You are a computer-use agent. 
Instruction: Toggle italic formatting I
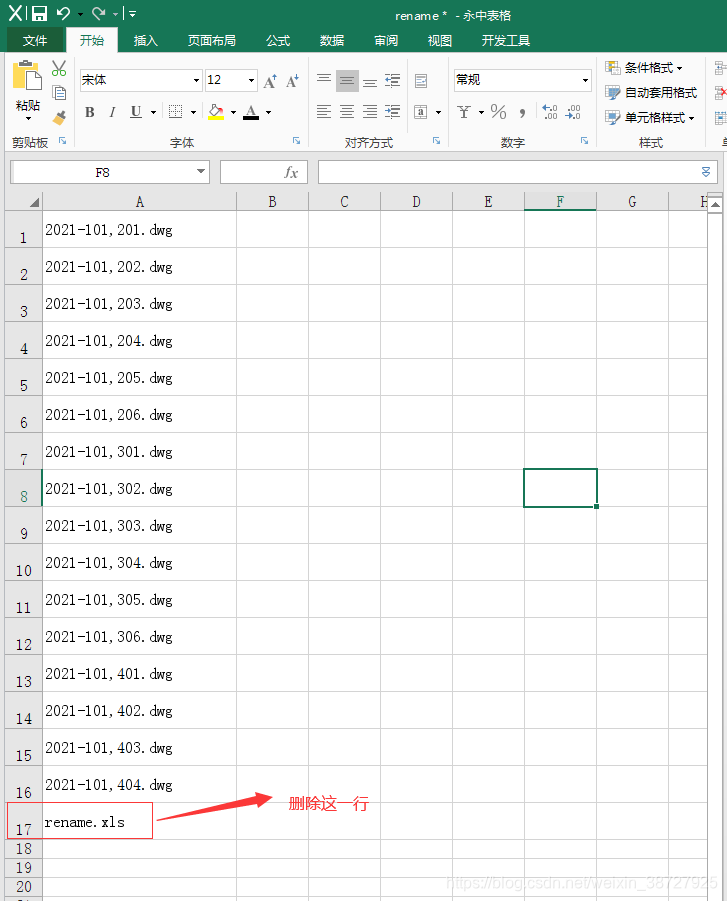tap(112, 112)
